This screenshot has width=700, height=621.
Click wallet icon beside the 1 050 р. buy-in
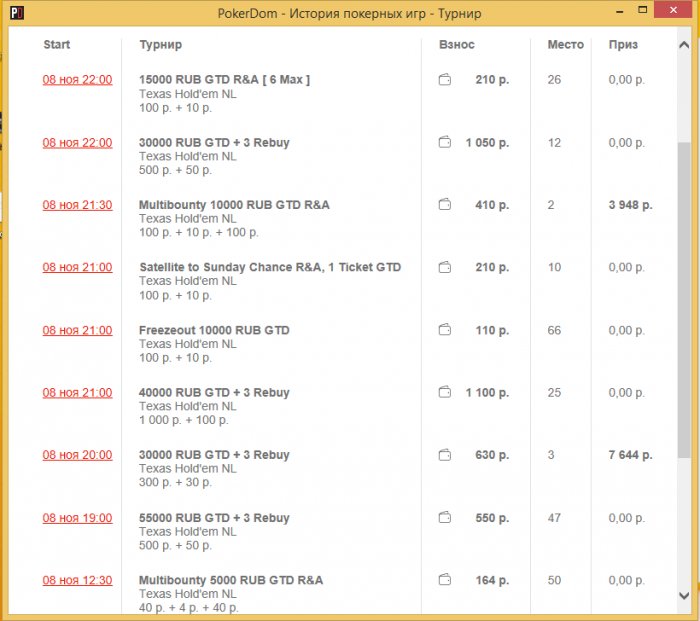tap(445, 143)
